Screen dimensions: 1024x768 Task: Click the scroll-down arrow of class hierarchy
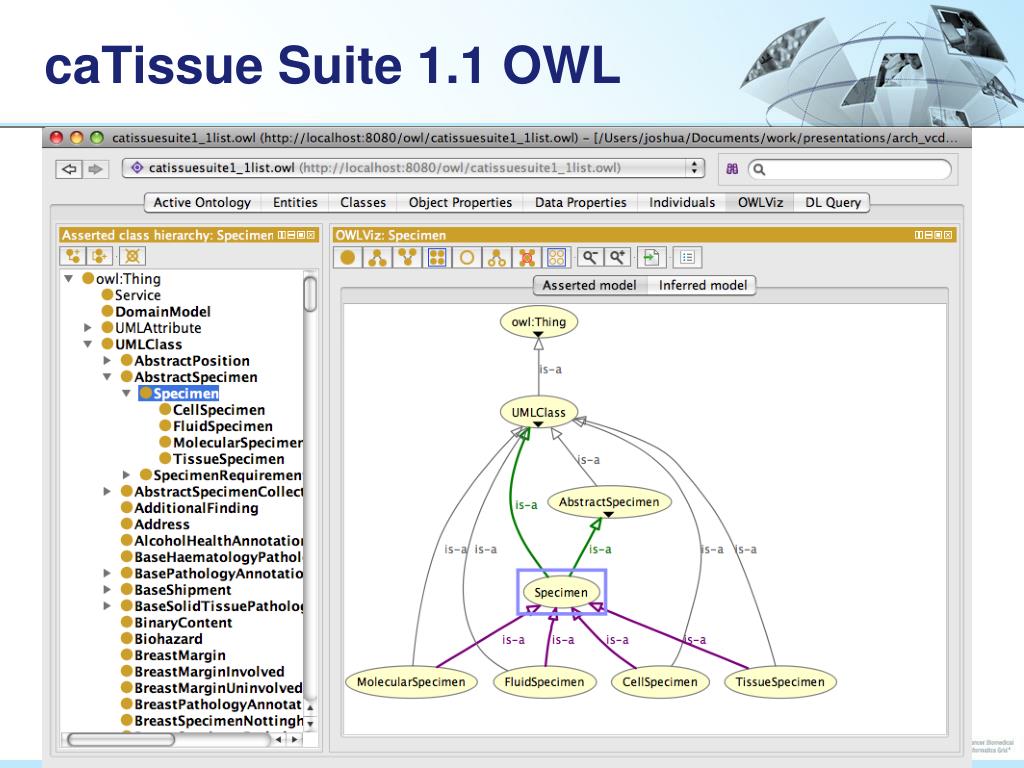[311, 724]
